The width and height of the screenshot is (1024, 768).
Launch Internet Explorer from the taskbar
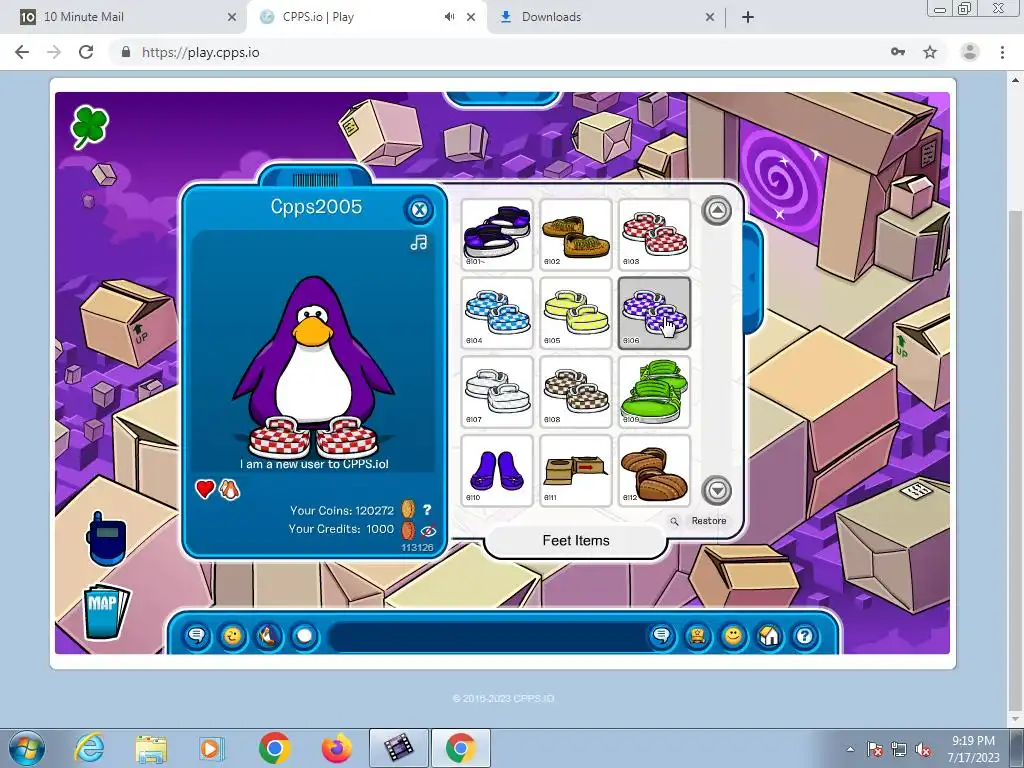[x=89, y=748]
